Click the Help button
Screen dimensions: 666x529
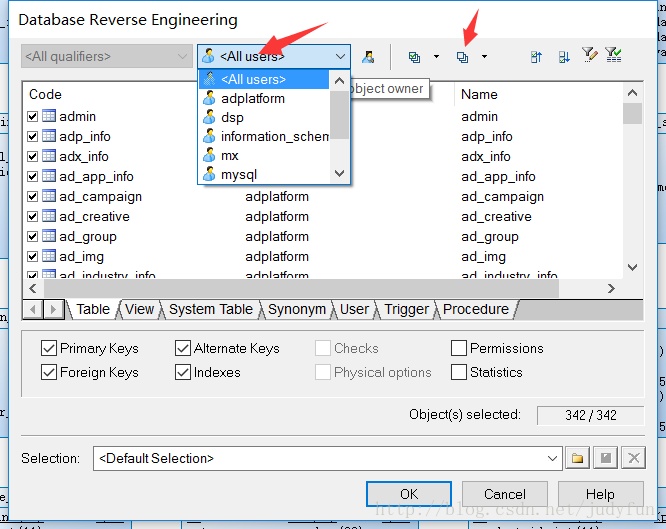click(x=600, y=494)
